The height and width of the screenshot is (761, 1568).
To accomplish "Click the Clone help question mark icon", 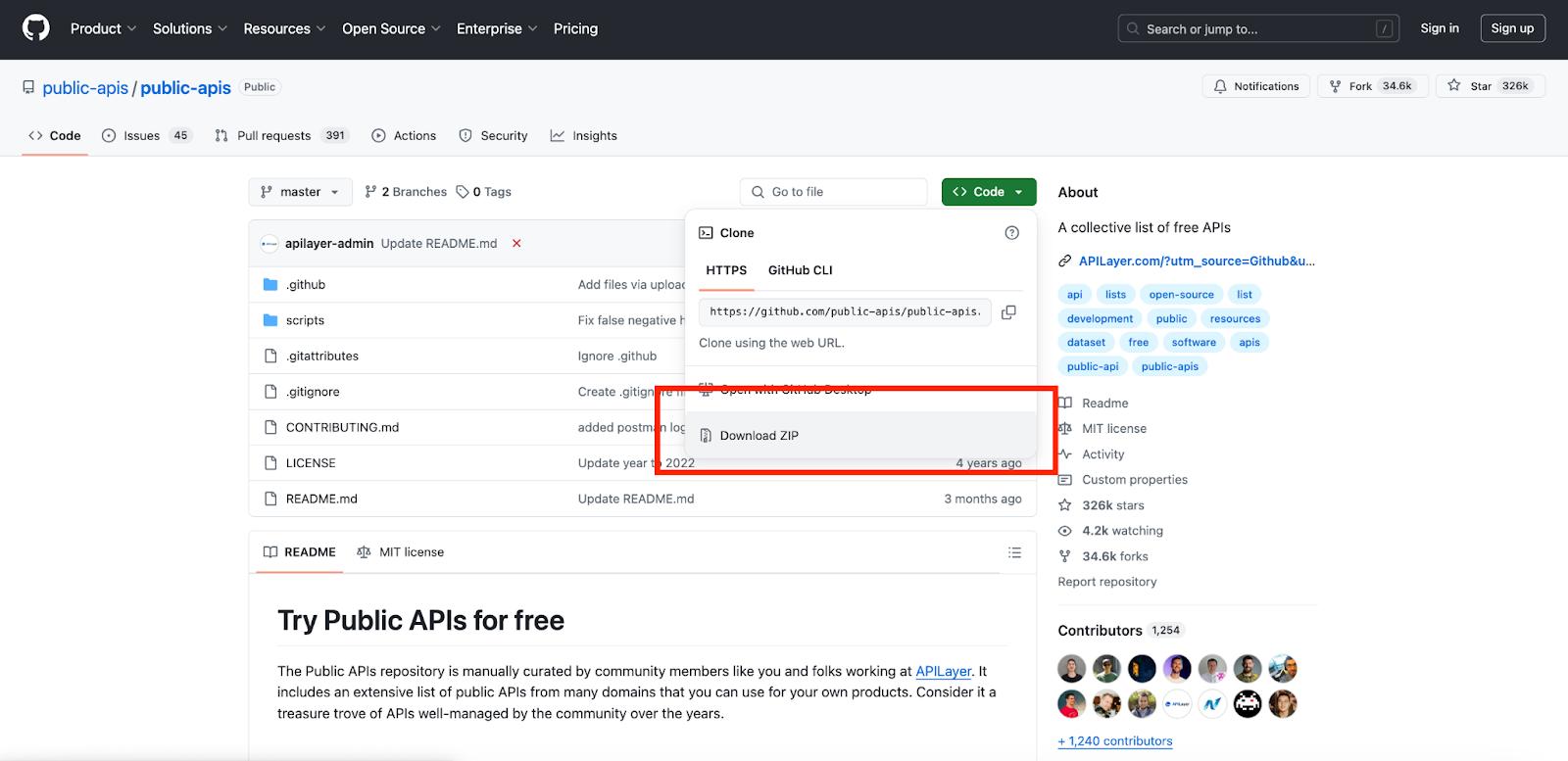I will pyautogui.click(x=1011, y=233).
